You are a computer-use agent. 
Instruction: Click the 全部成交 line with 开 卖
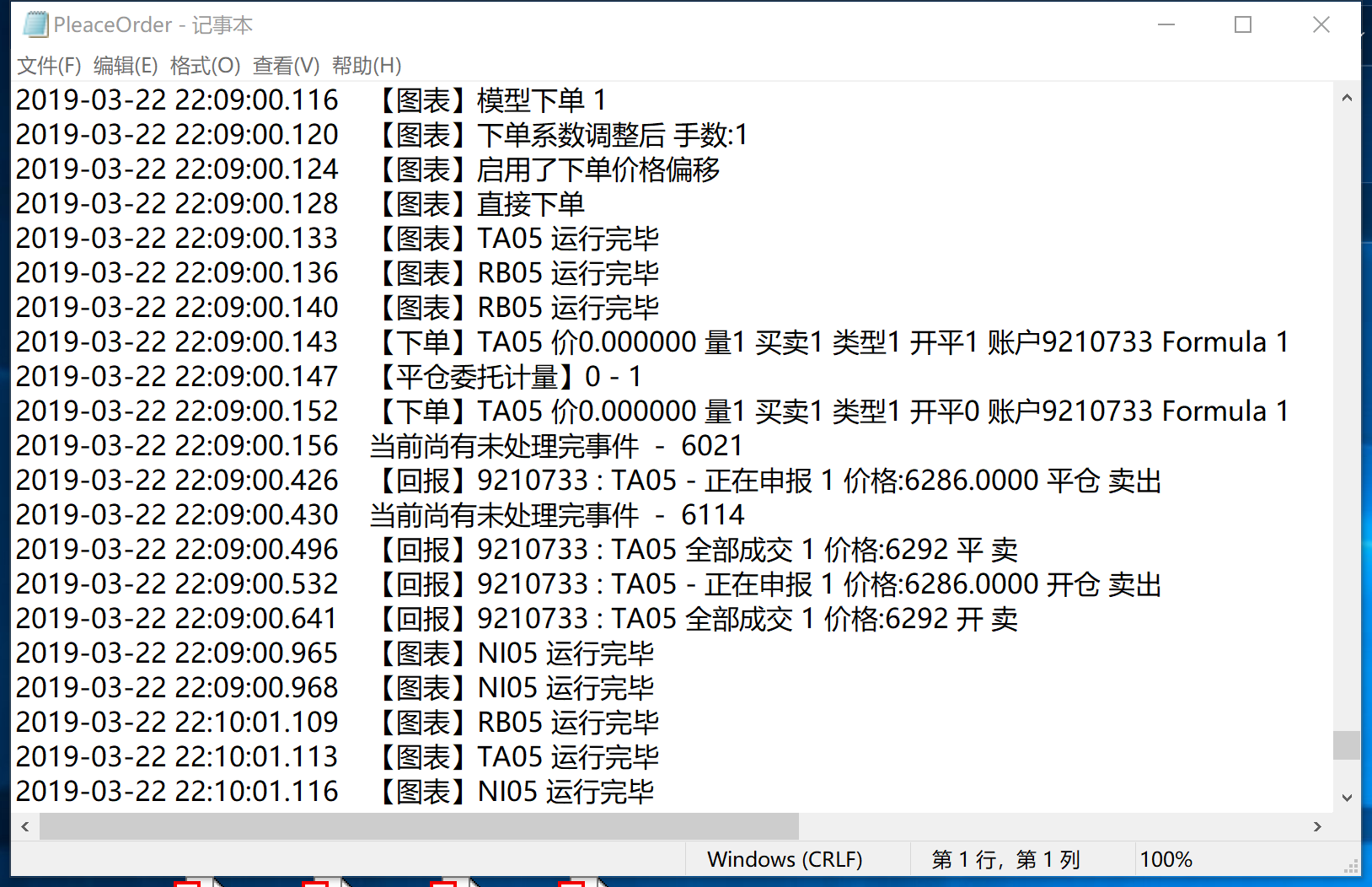point(517,619)
